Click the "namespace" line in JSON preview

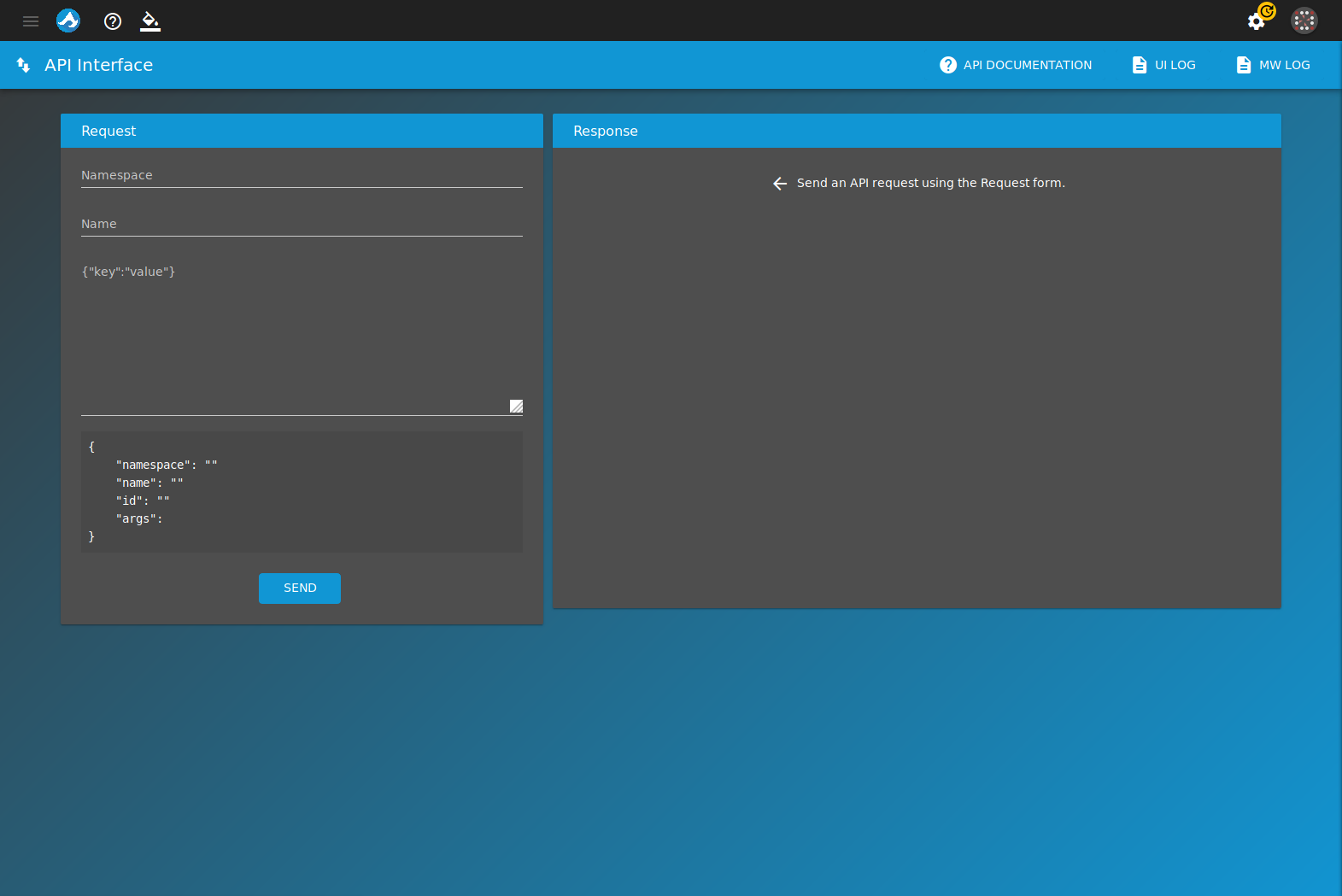pos(167,465)
